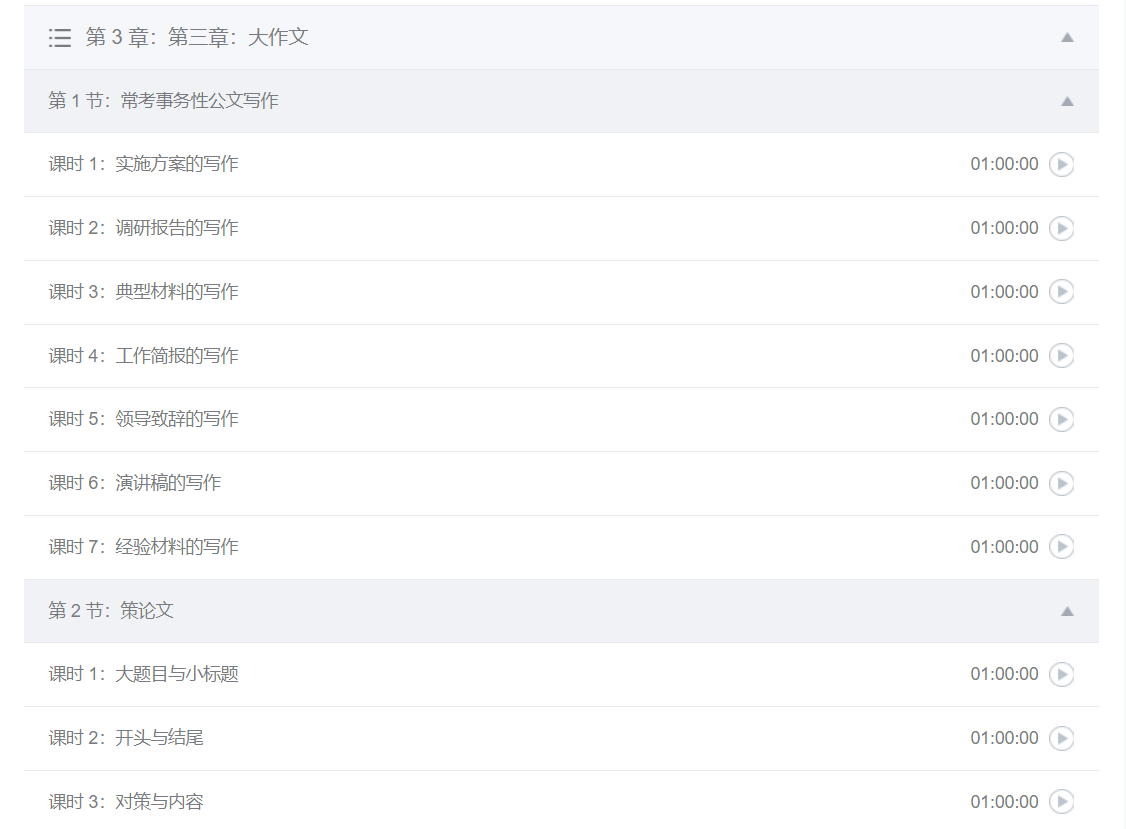Collapse chapter 第三章：大作文 using its arrow

click(1067, 37)
